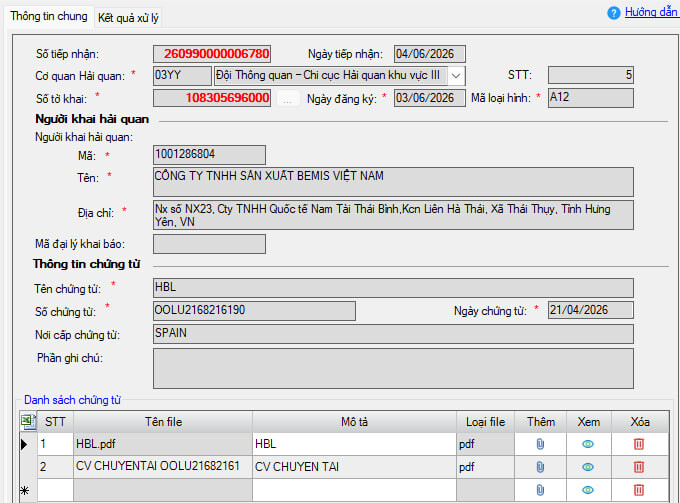The height and width of the screenshot is (503, 680).
Task: Click the Excel export icon in table header
Action: tap(28, 421)
